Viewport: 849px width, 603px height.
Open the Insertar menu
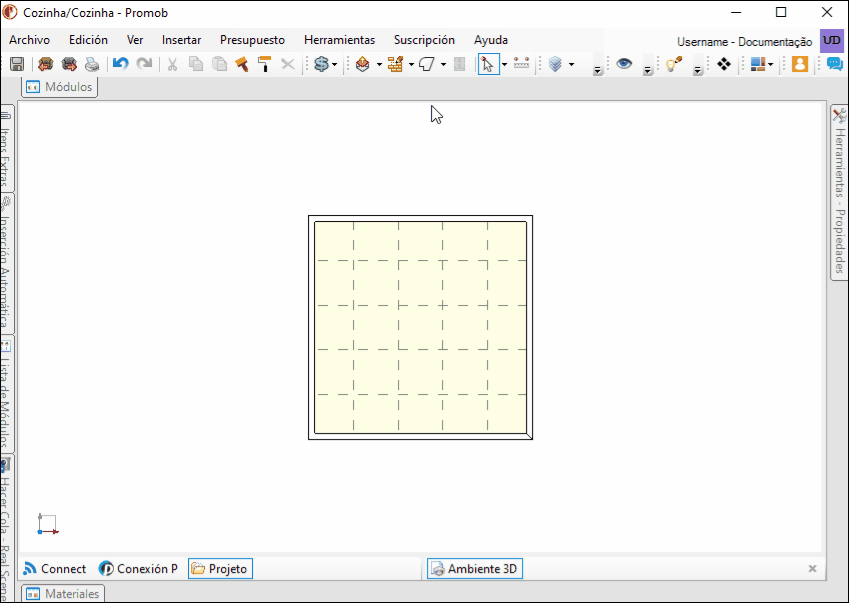181,40
